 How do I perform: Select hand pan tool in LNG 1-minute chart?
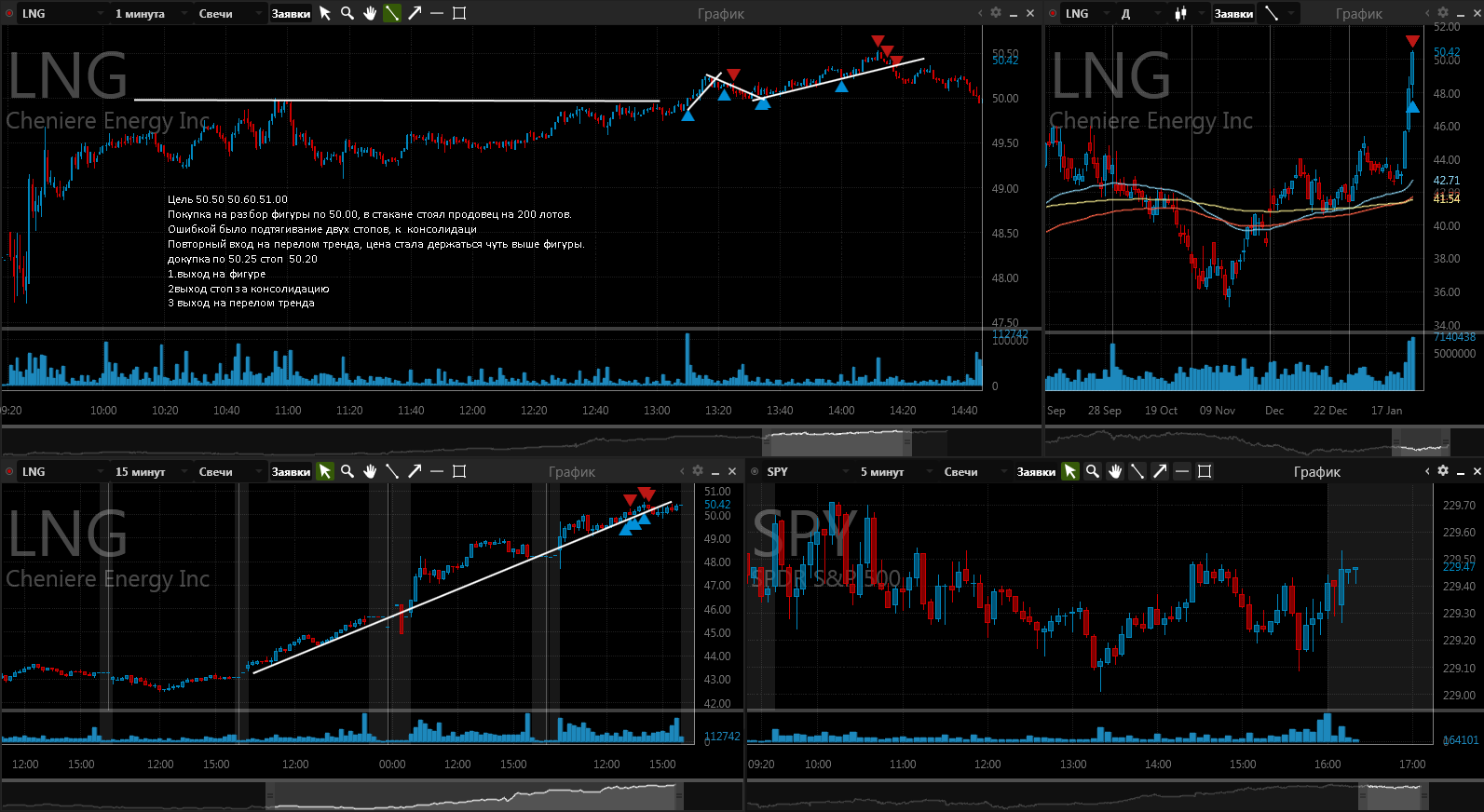[370, 13]
